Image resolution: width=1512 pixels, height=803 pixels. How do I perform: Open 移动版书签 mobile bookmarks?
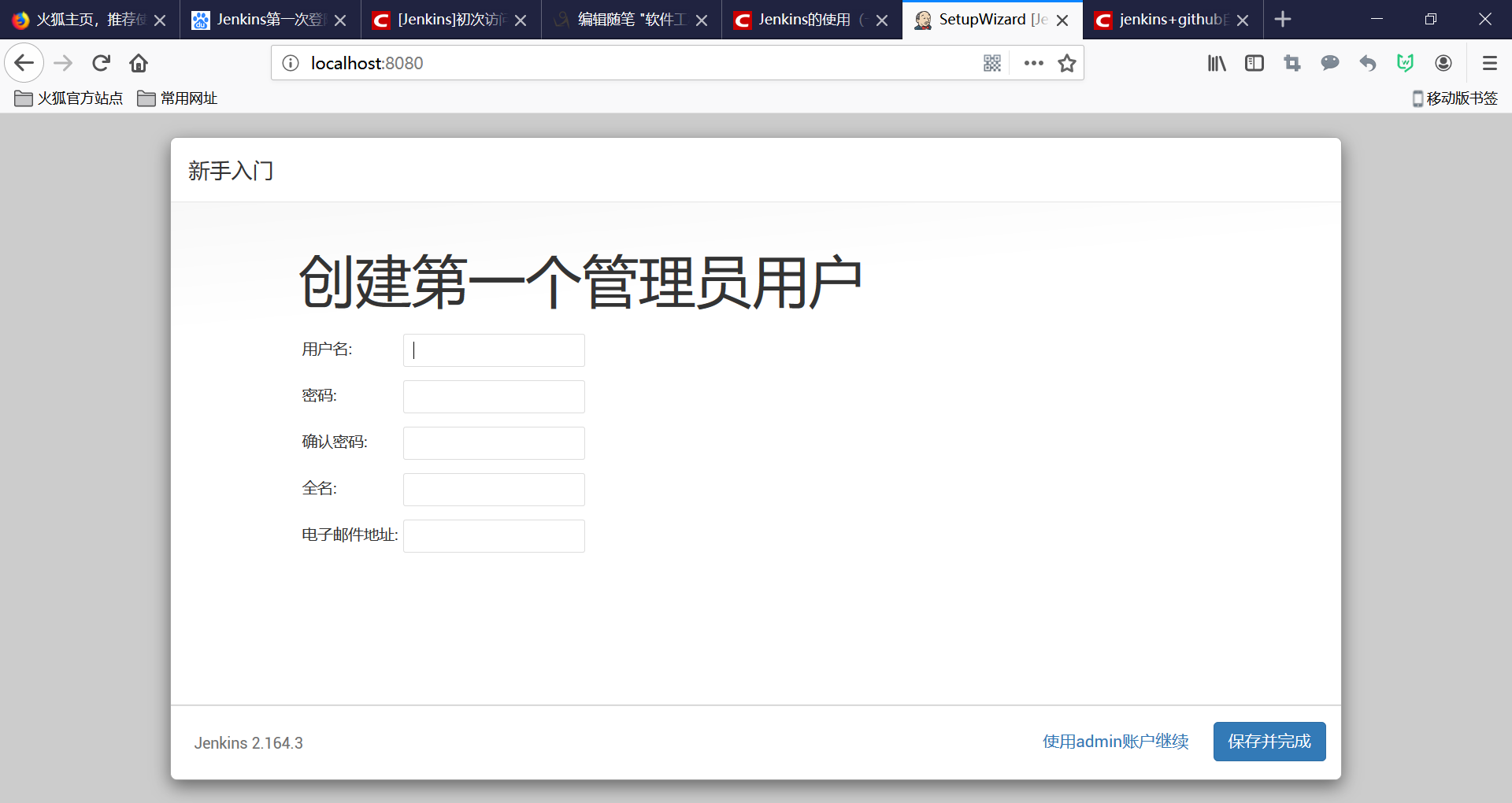[1455, 98]
